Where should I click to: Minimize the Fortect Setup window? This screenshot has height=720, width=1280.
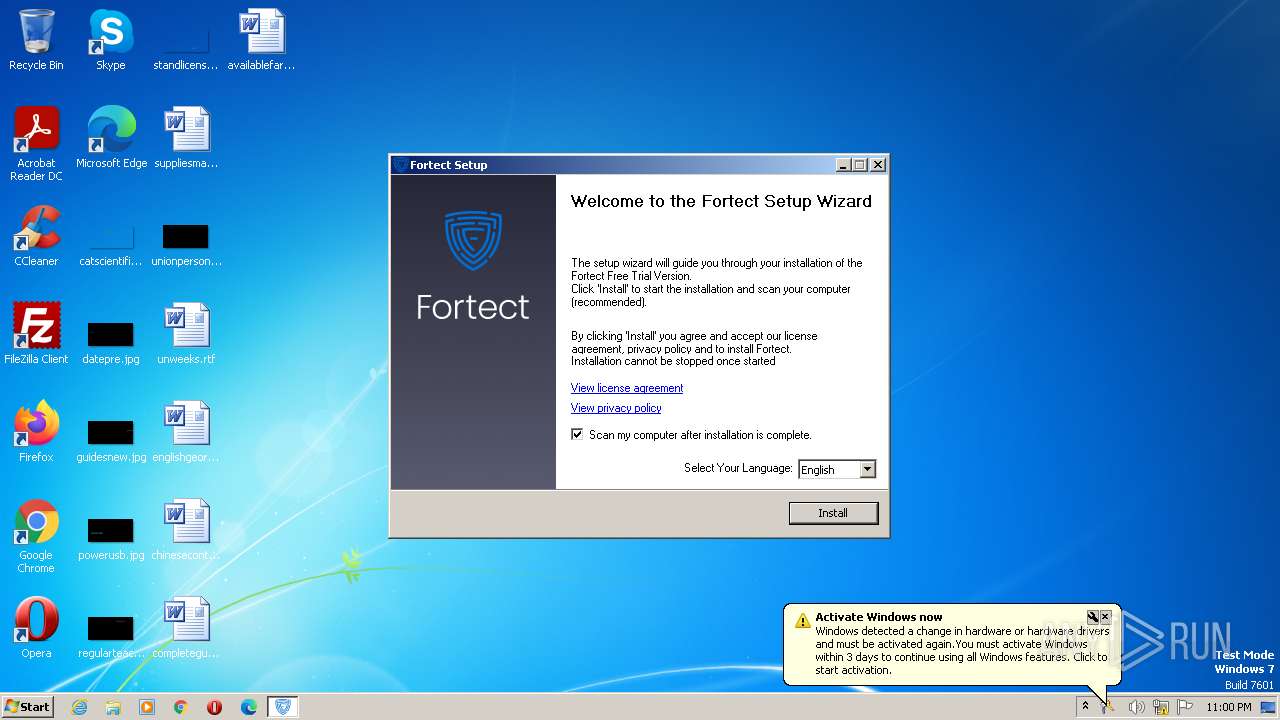coord(843,165)
